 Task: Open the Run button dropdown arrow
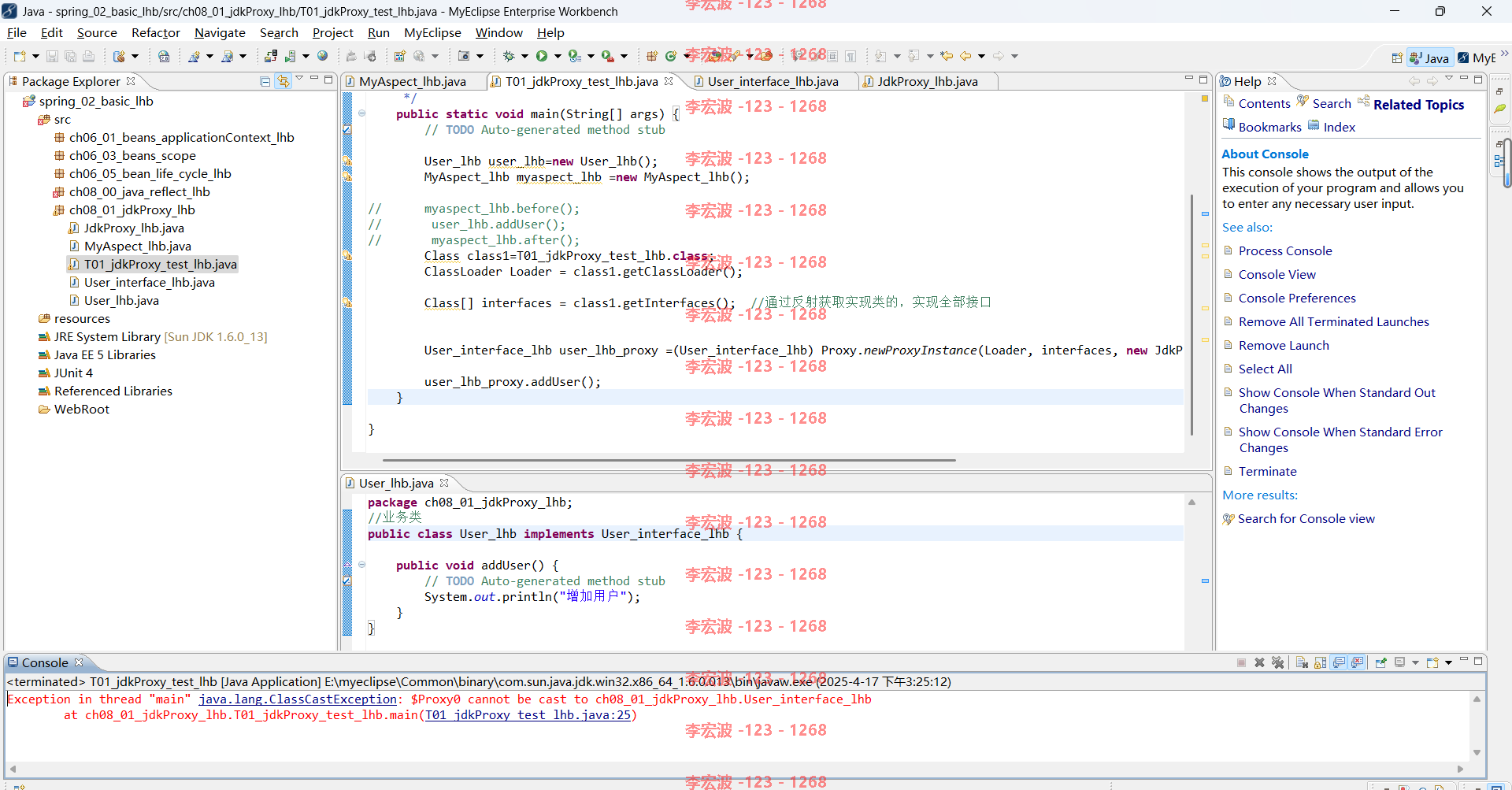(x=558, y=56)
